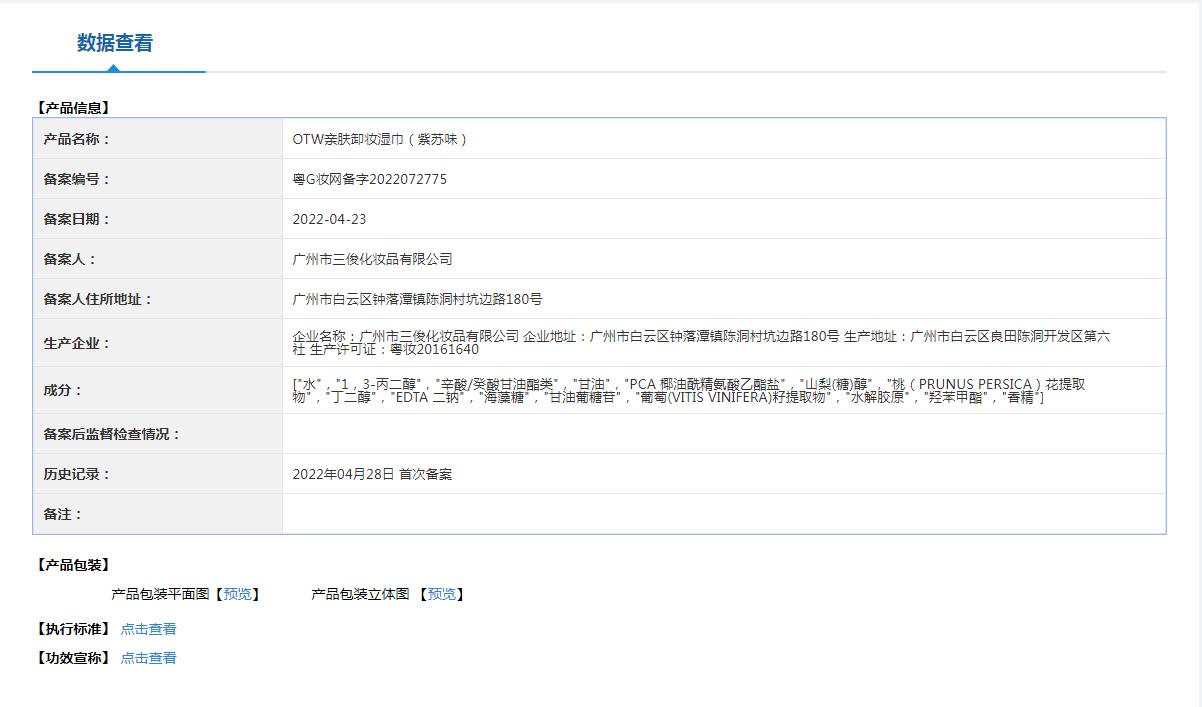1202x707 pixels.
Task: Click the 产品名称 row label
Action: (77, 139)
